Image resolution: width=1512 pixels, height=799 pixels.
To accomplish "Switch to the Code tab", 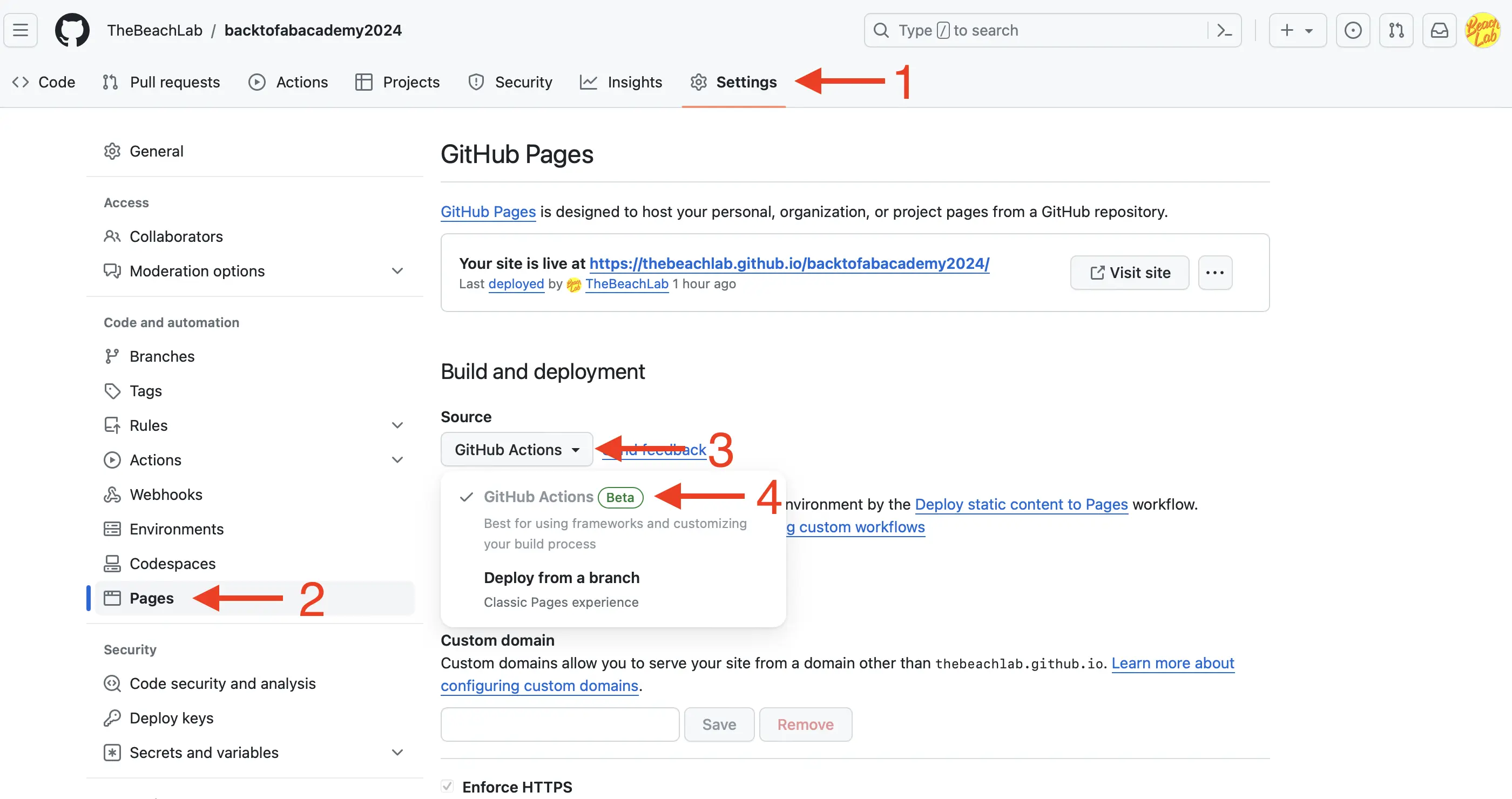I will tap(44, 82).
